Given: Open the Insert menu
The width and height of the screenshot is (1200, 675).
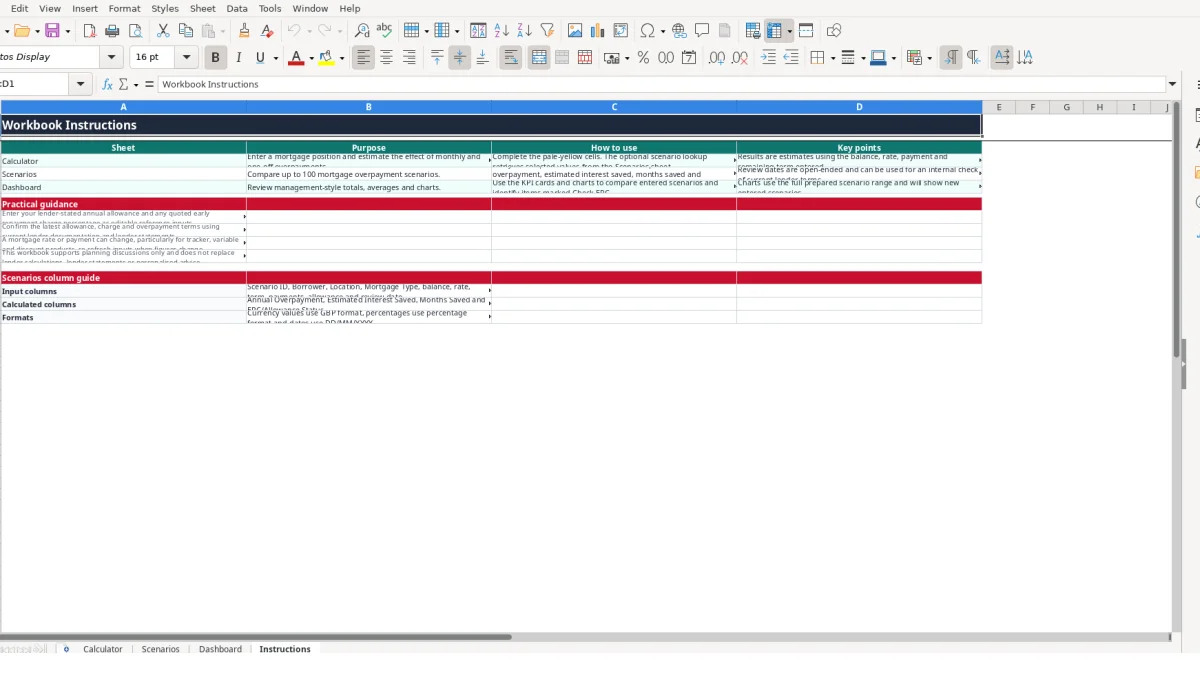Looking at the screenshot, I should [x=85, y=8].
